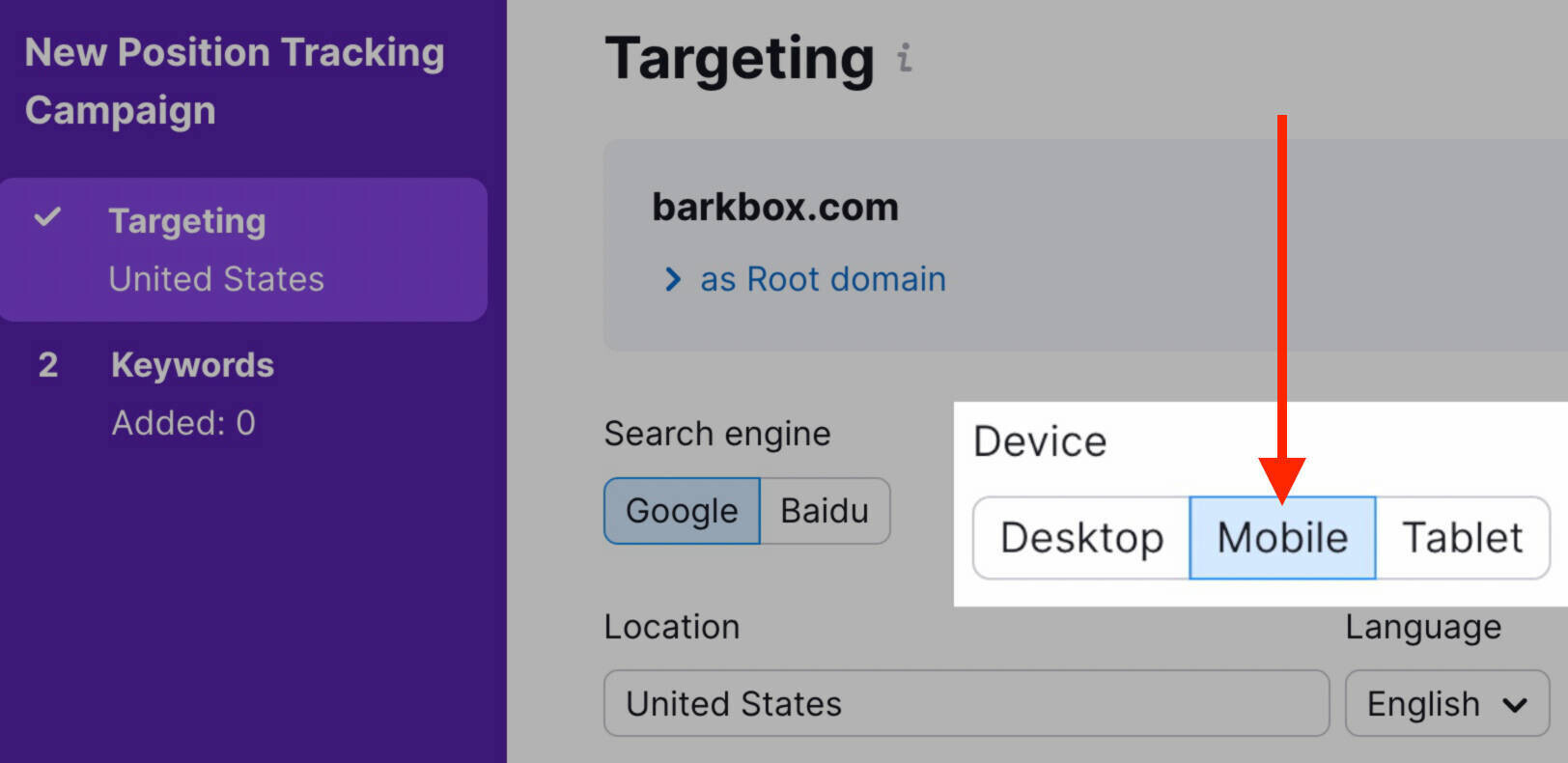Screen dimensions: 1568x763
Task: Go to Keywords step in sidebar
Action: point(192,365)
